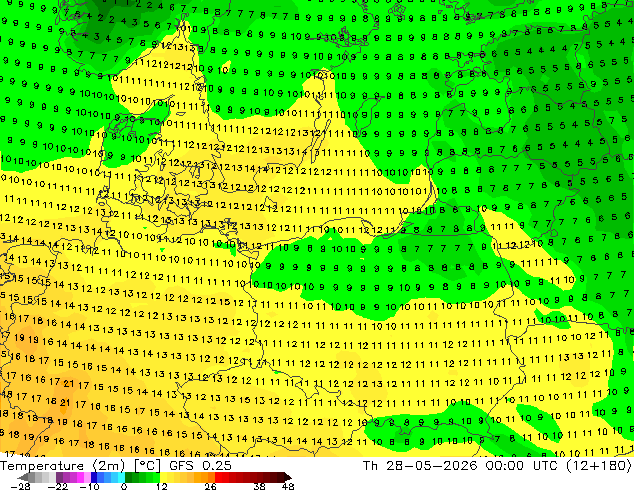Click the 'Temperature (2m) [°C] GFS 0.25' title
Image resolution: width=634 pixels, height=490 pixels.
116,466
